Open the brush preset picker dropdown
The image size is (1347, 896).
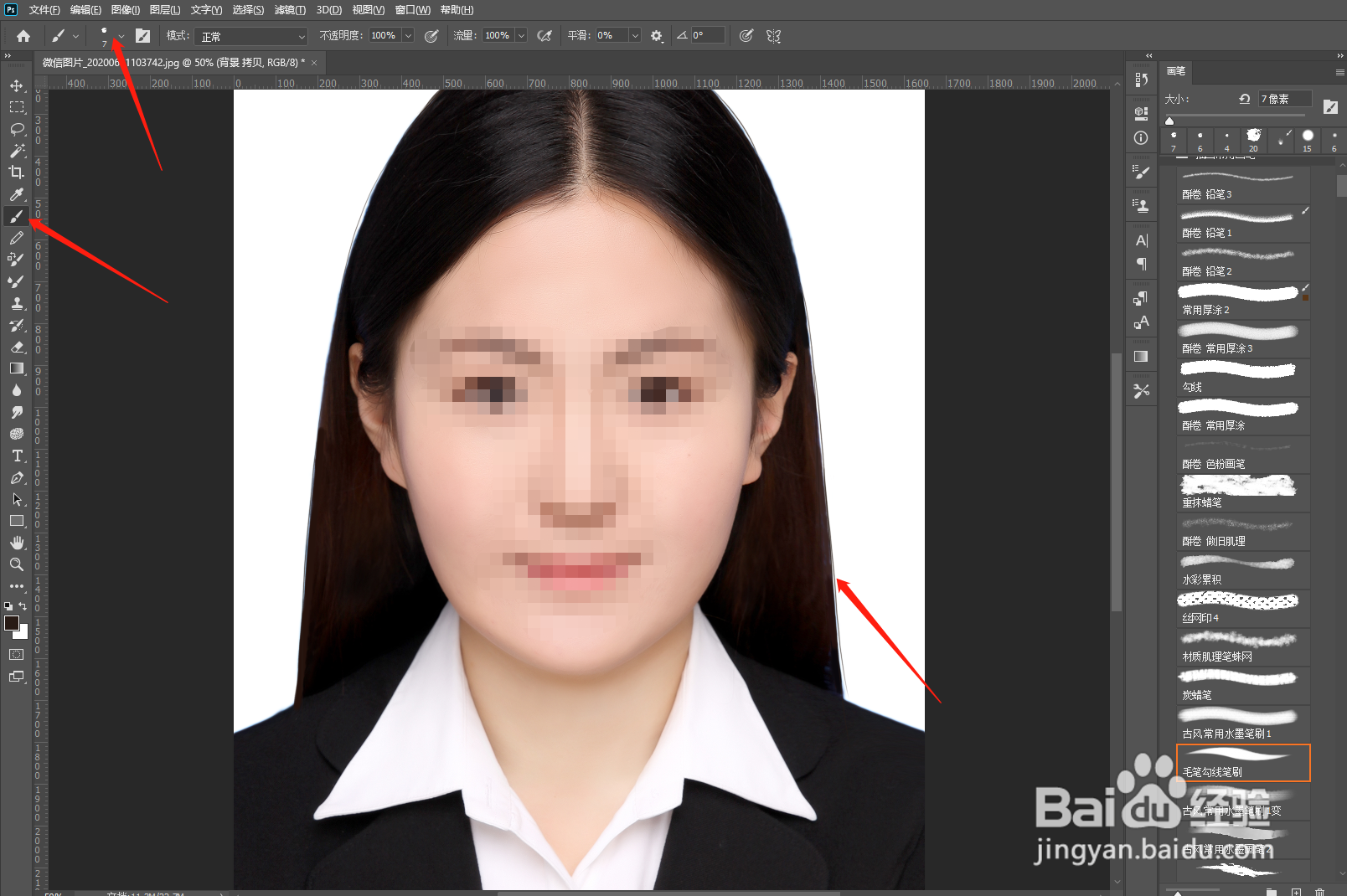pos(121,36)
